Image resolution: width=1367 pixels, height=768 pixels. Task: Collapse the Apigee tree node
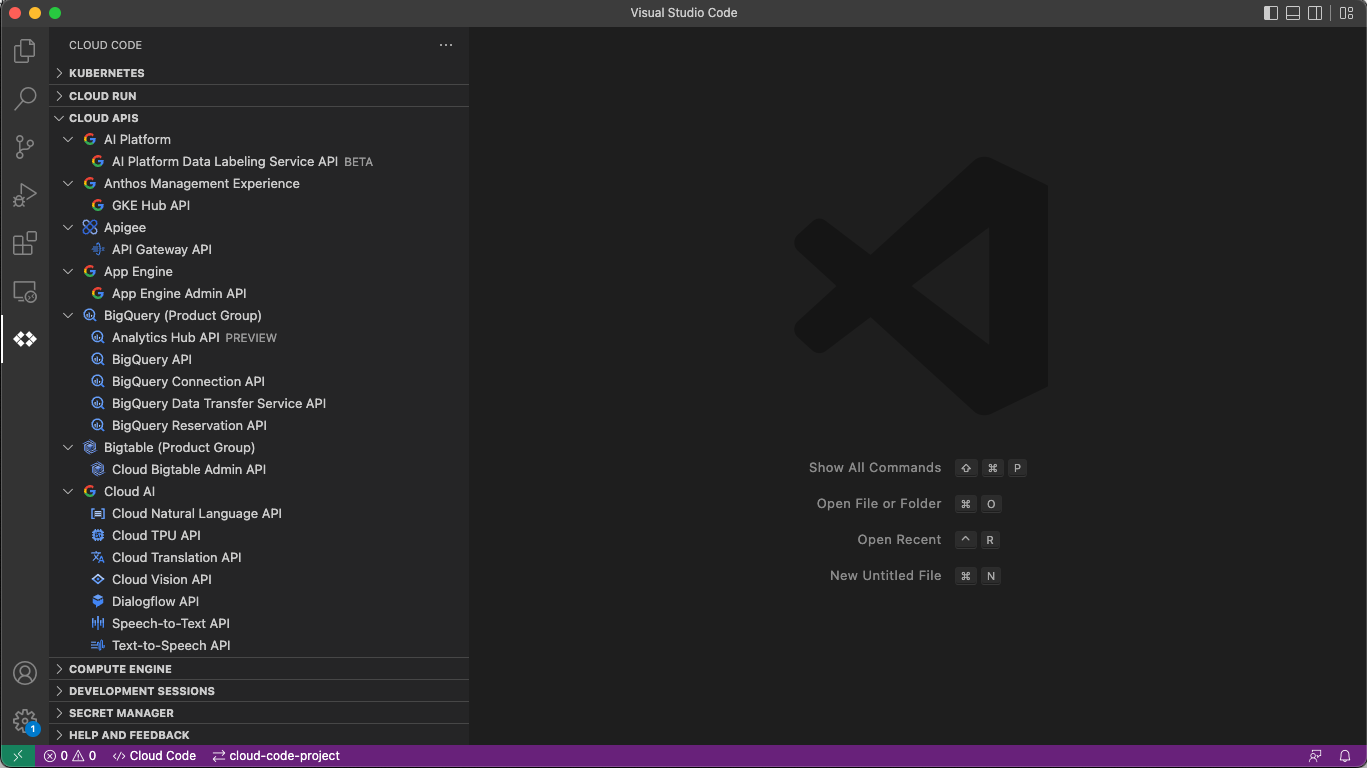click(x=68, y=227)
